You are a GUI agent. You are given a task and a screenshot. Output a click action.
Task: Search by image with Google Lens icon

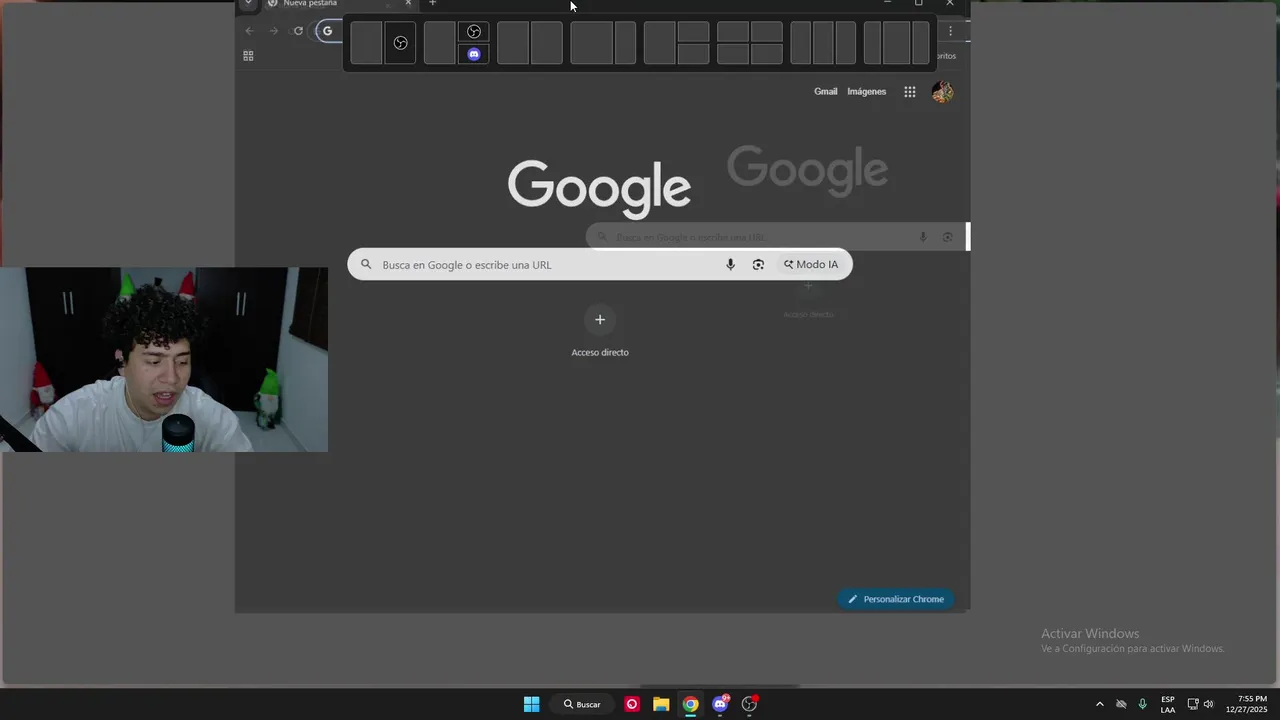(758, 265)
